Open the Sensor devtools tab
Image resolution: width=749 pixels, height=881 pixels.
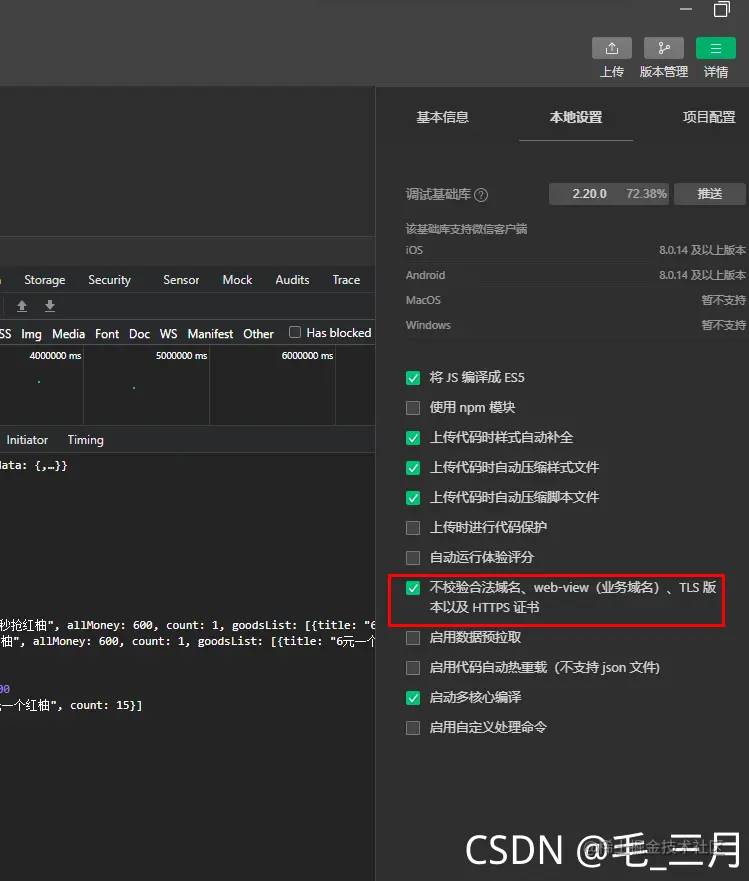181,280
